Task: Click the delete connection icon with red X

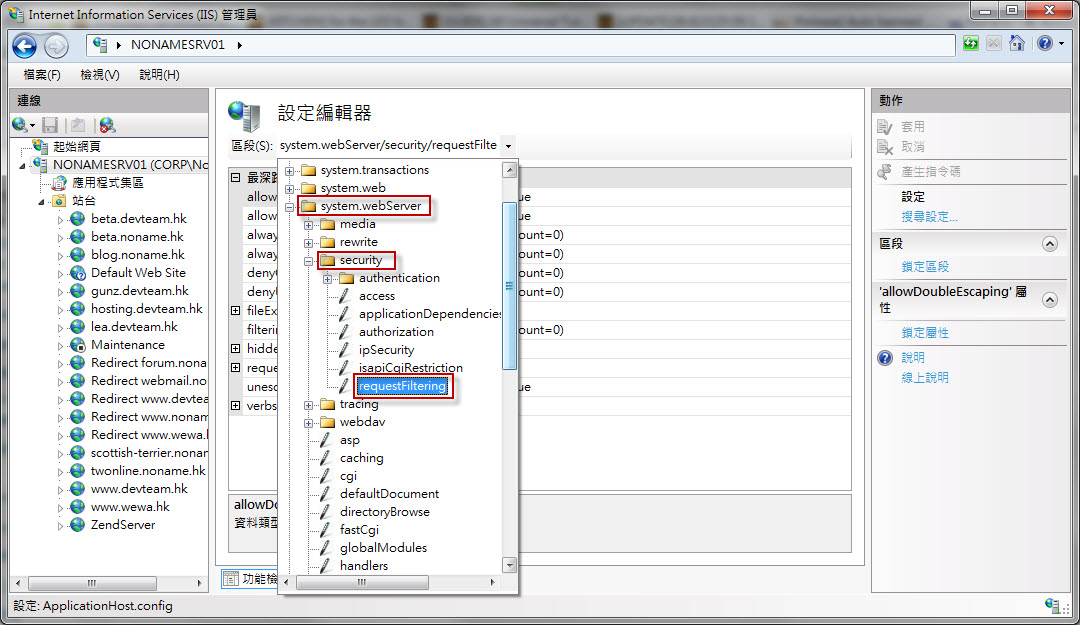Action: 107,125
